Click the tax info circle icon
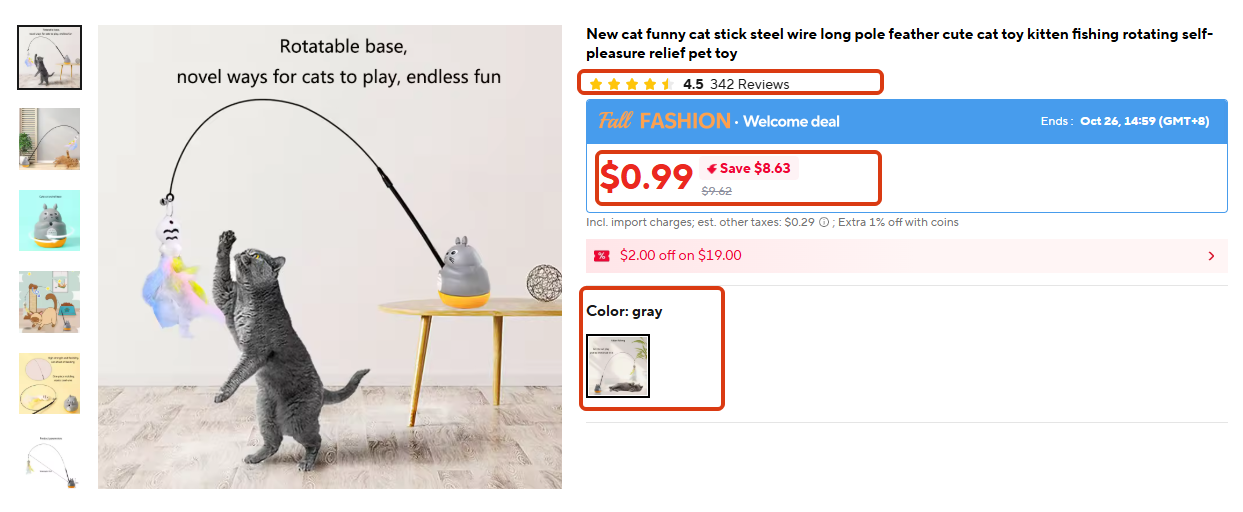This screenshot has width=1243, height=512. coord(824,223)
